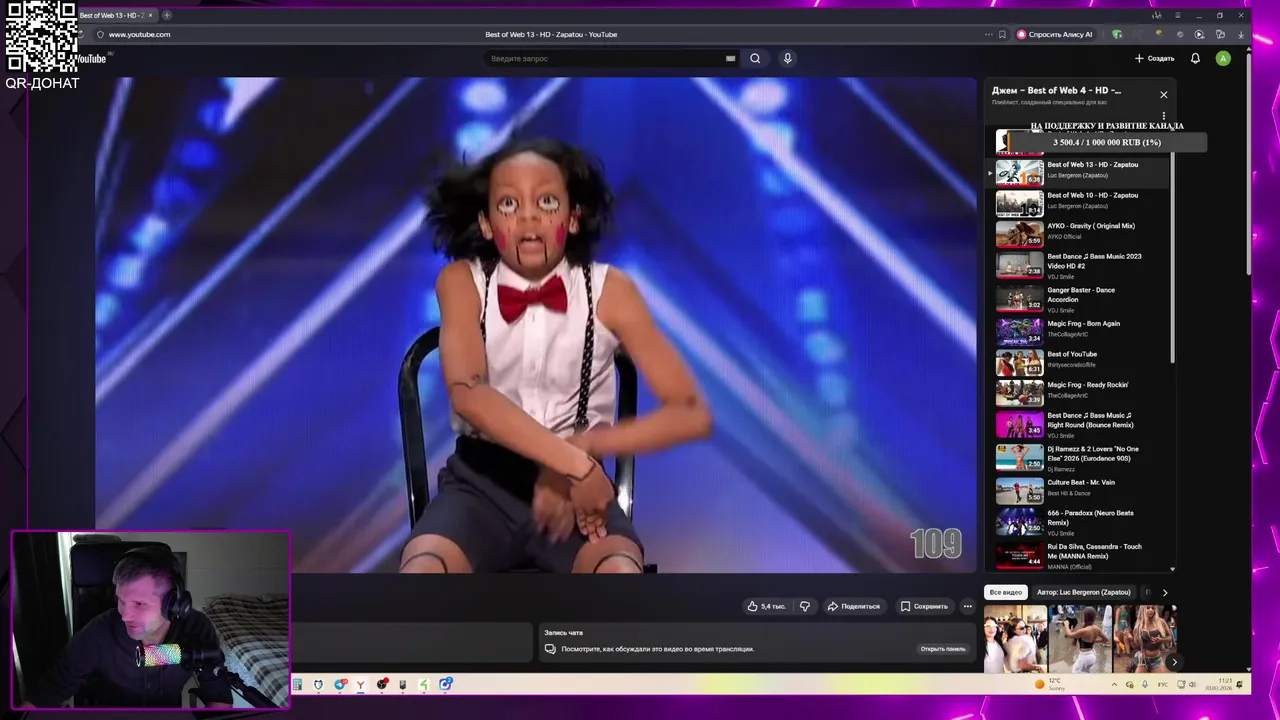Play Right Round (Bounce Remix) item

pyautogui.click(x=1081, y=424)
